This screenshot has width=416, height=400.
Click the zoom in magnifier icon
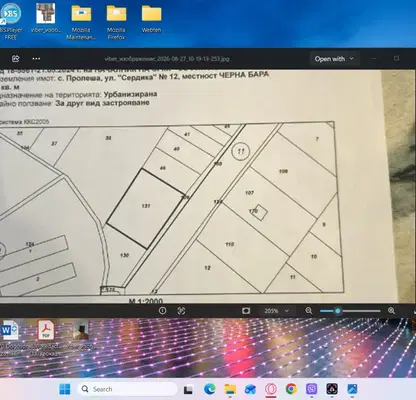tap(392, 311)
